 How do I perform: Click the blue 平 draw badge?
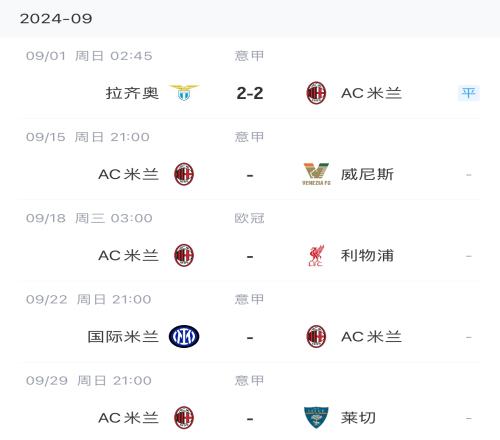pos(468,93)
